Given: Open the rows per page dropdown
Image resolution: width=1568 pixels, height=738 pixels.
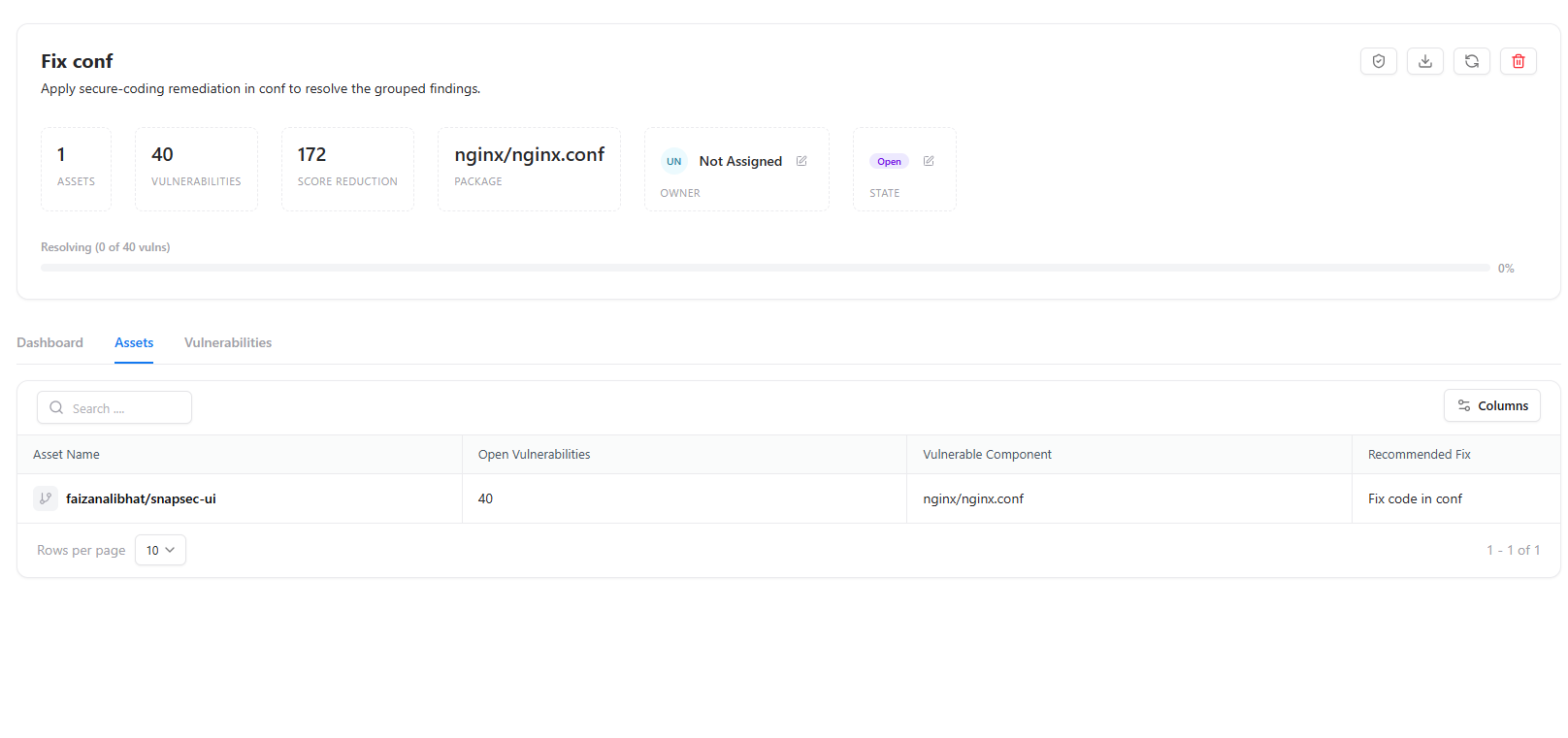Looking at the screenshot, I should point(160,550).
